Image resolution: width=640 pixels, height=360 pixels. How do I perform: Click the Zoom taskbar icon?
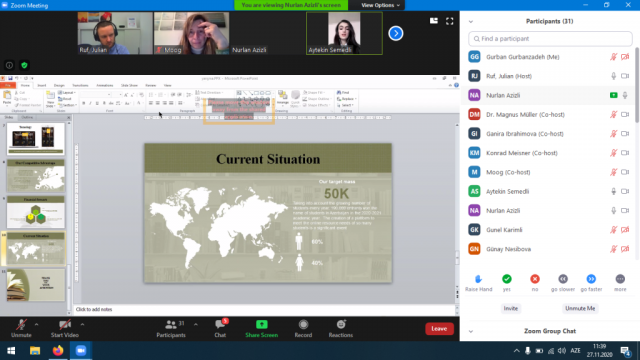81,351
